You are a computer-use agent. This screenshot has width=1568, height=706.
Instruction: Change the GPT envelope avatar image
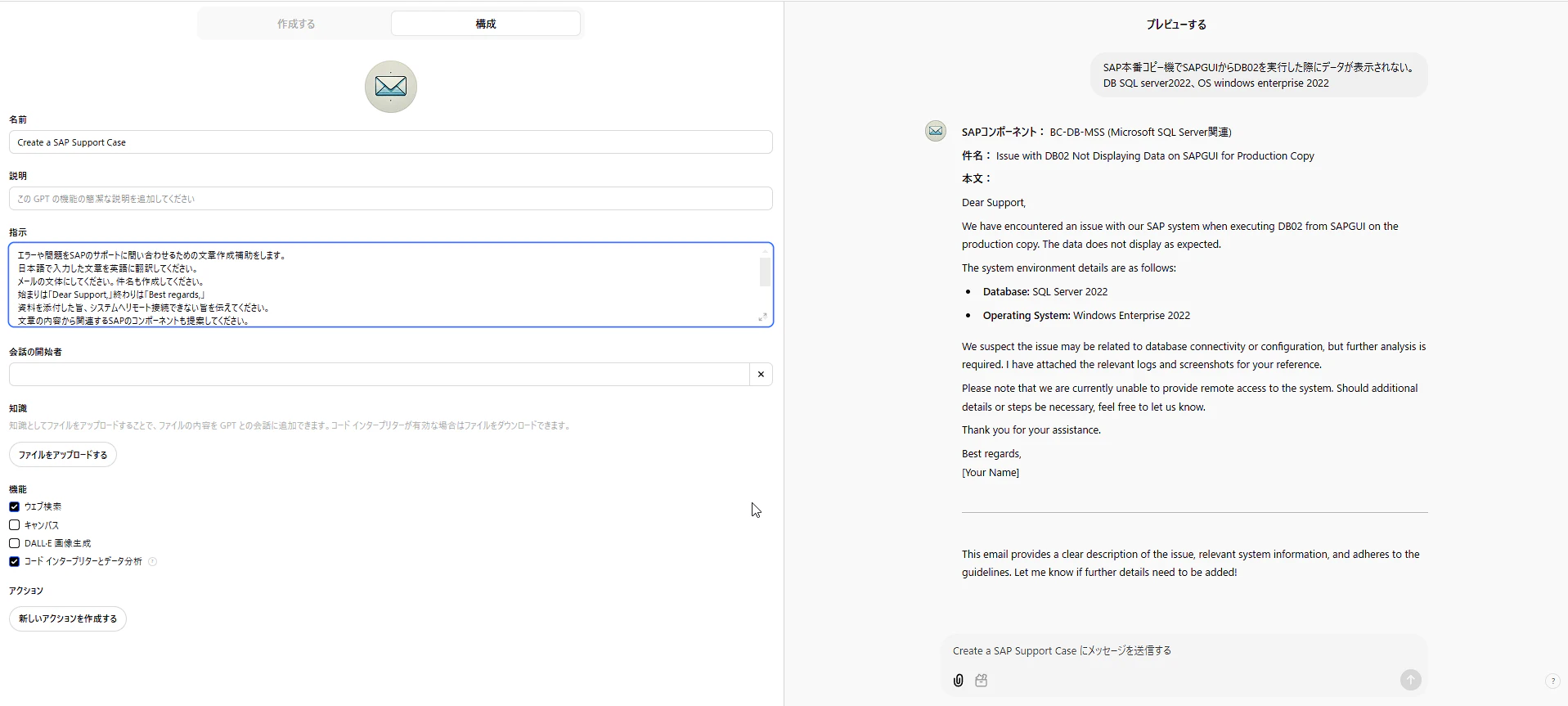point(391,87)
